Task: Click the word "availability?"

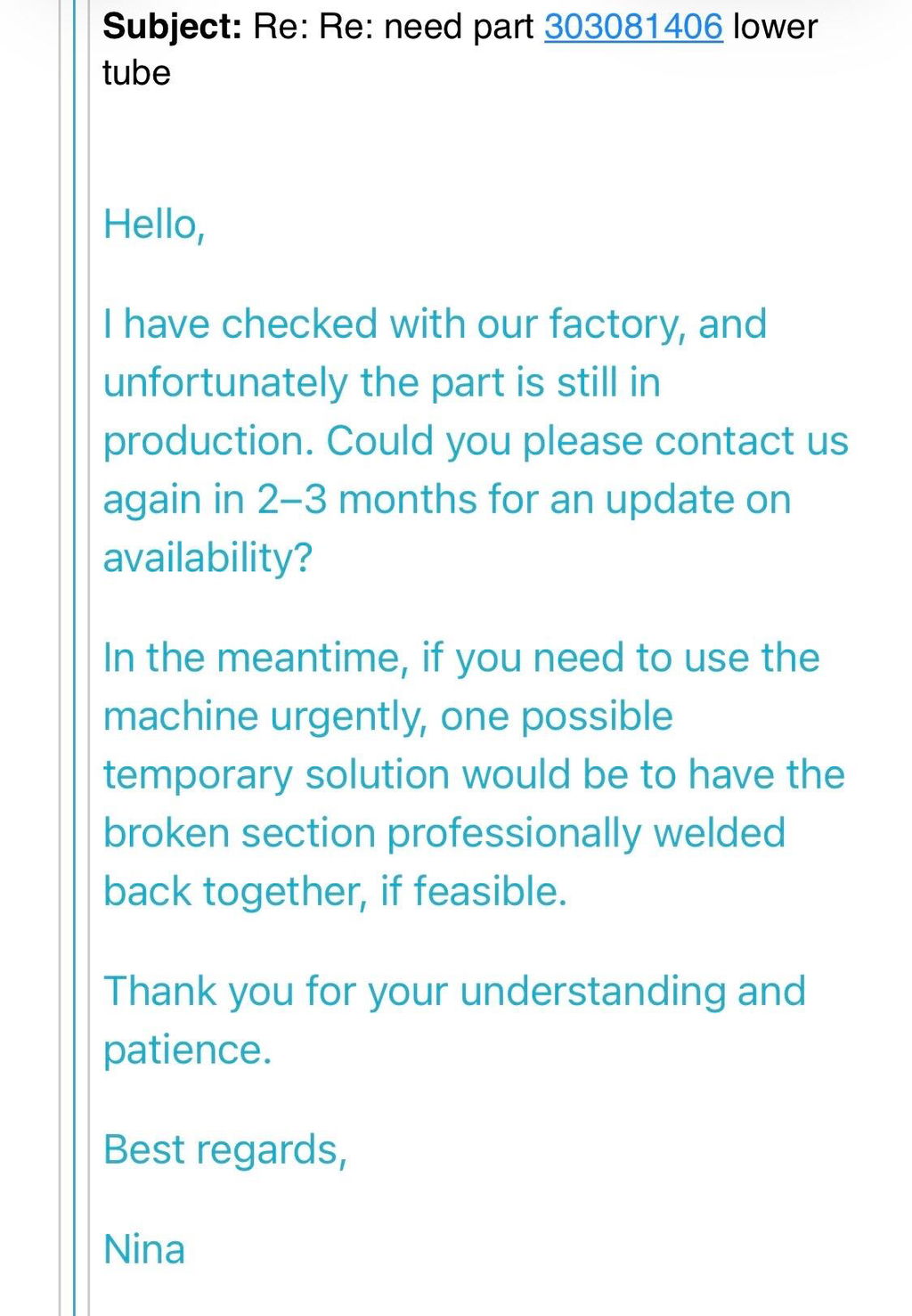Action: coord(208,559)
